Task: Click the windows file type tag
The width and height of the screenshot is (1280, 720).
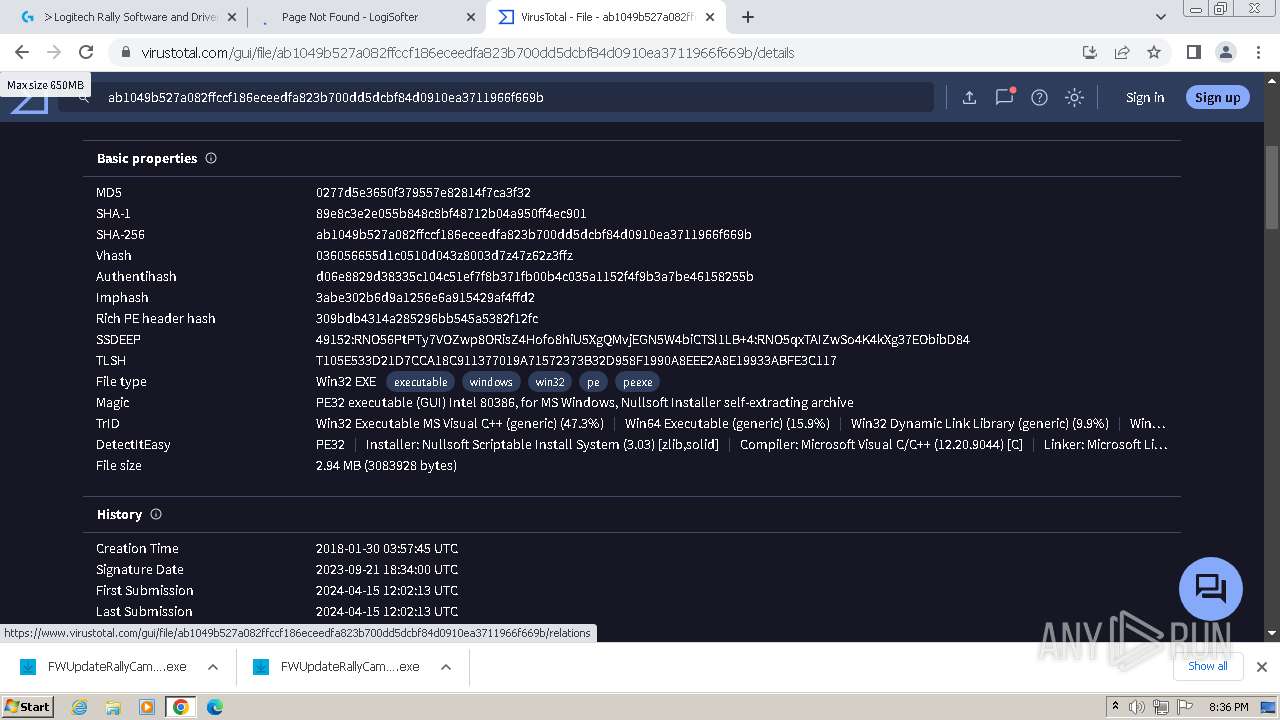Action: point(491,382)
